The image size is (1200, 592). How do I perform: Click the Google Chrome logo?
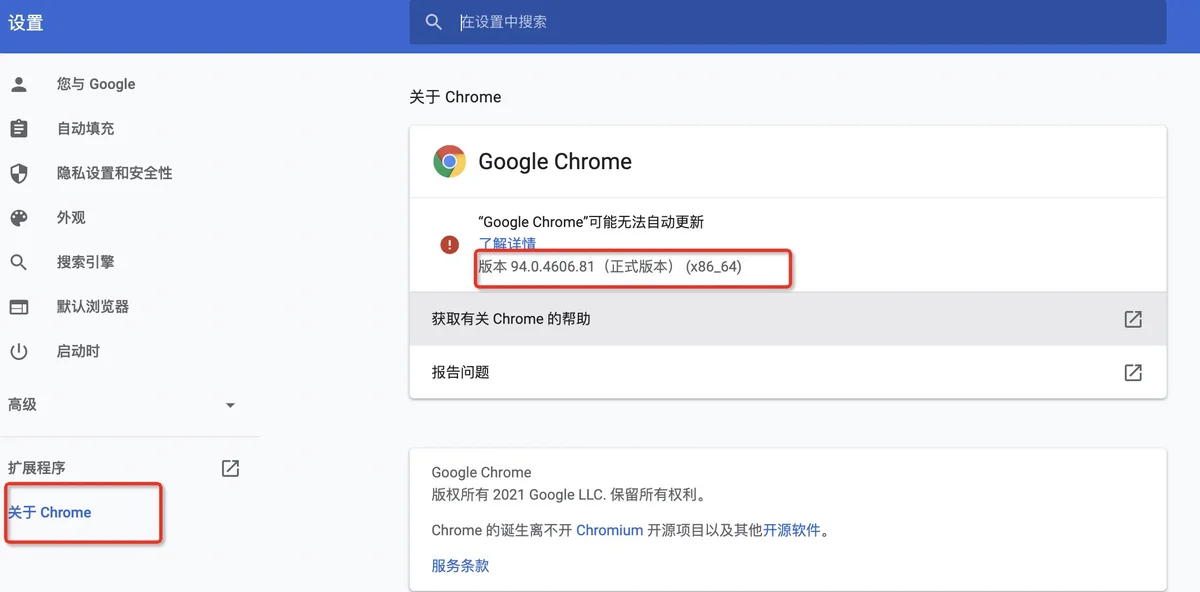pos(449,160)
